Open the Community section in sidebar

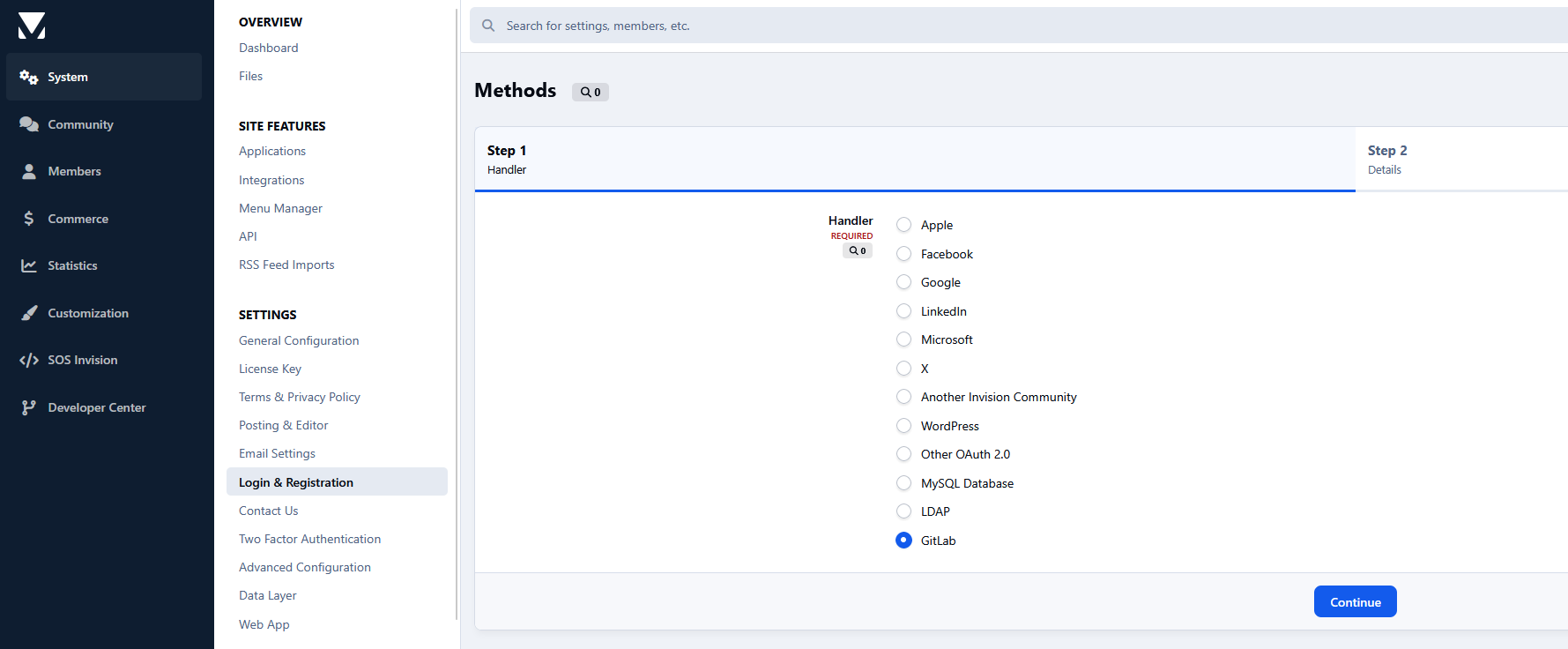[x=104, y=124]
